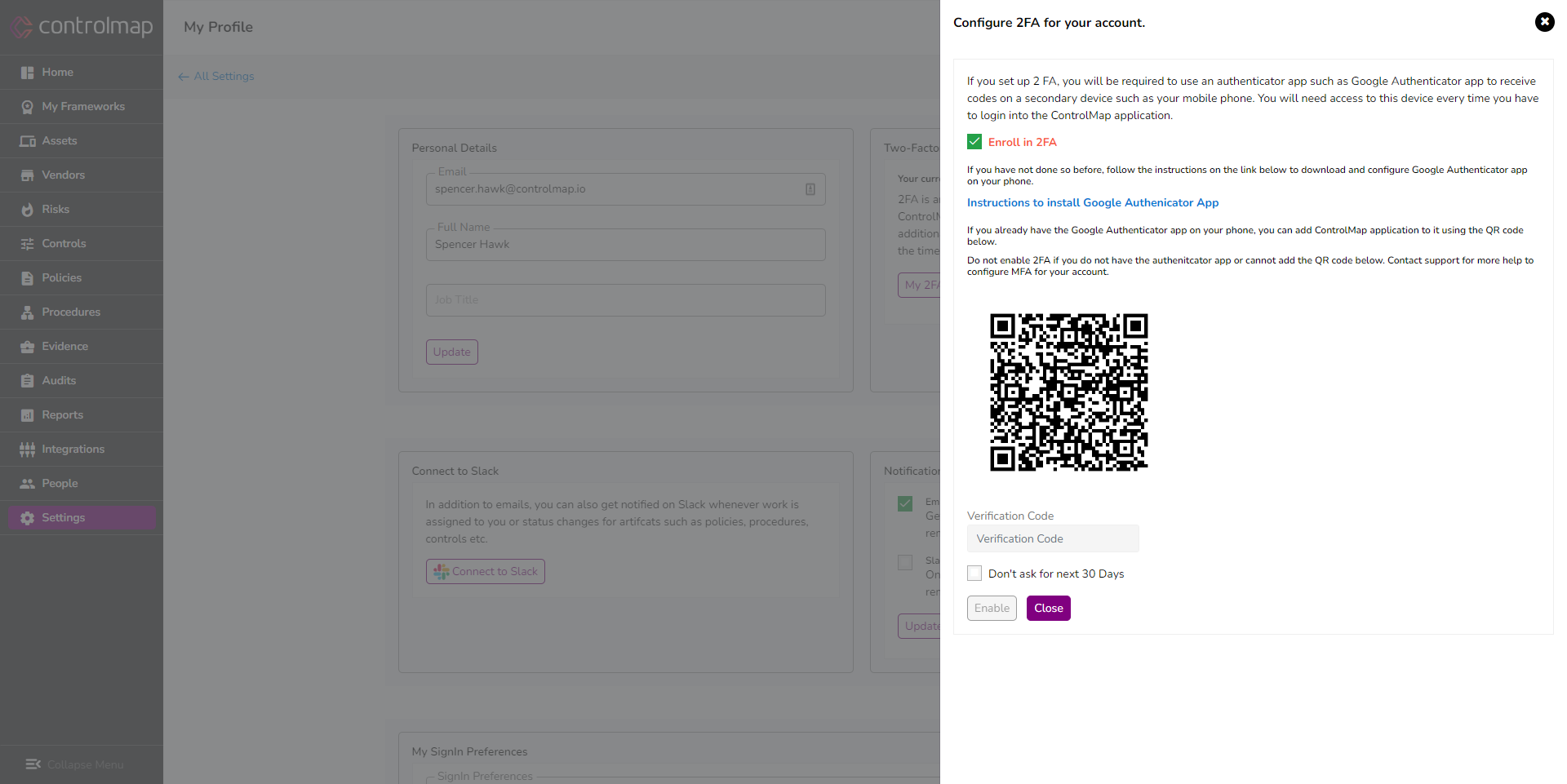Open Policies from the sidebar
Image resolution: width=1567 pixels, height=784 pixels.
point(82,278)
